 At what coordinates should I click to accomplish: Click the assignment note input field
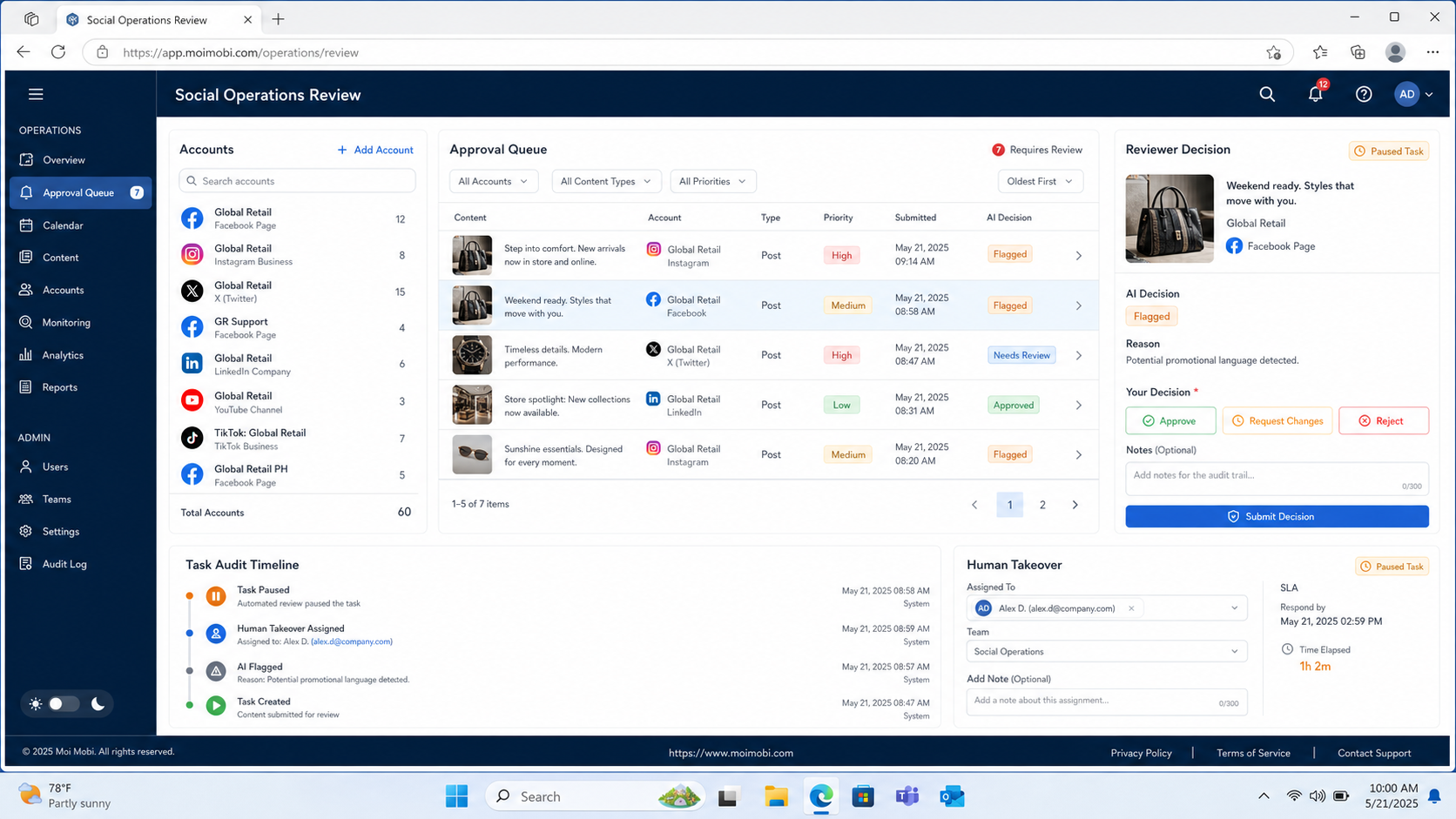(1107, 702)
